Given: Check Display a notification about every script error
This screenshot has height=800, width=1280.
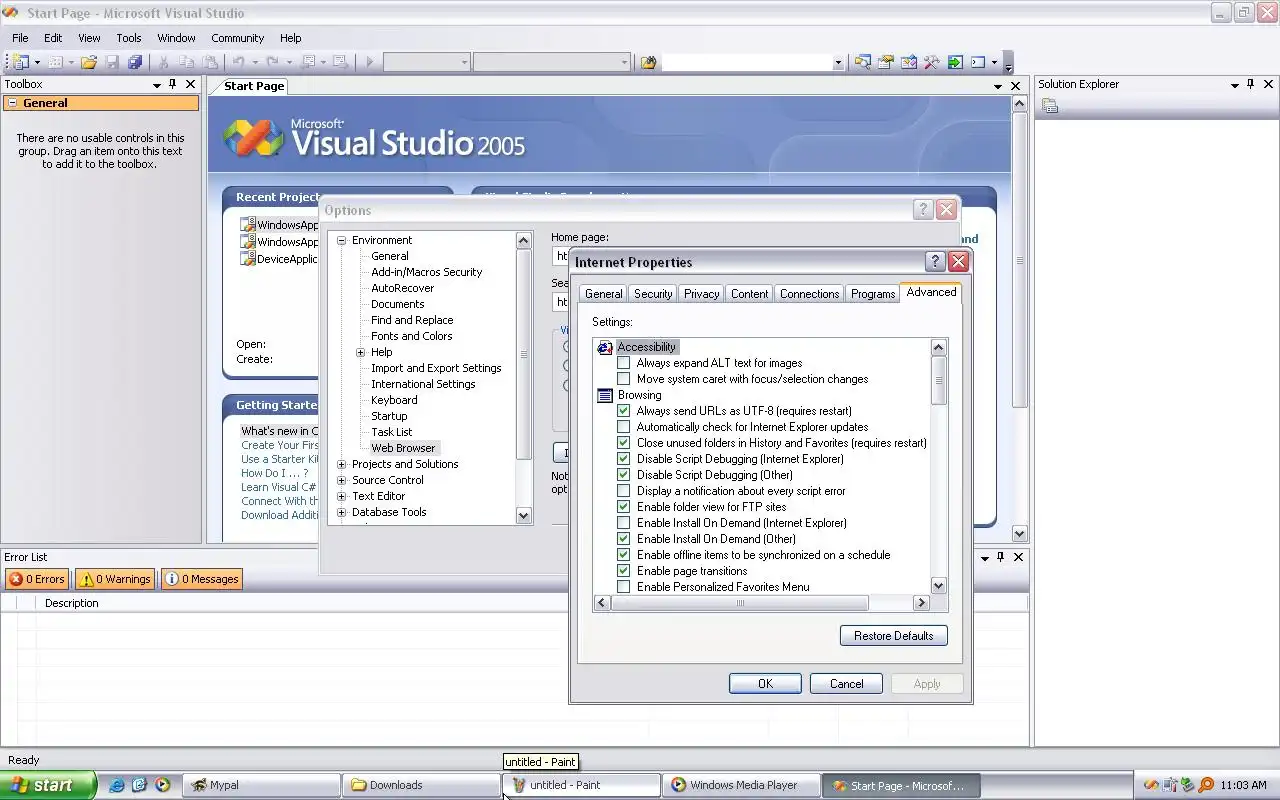Looking at the screenshot, I should coord(624,491).
